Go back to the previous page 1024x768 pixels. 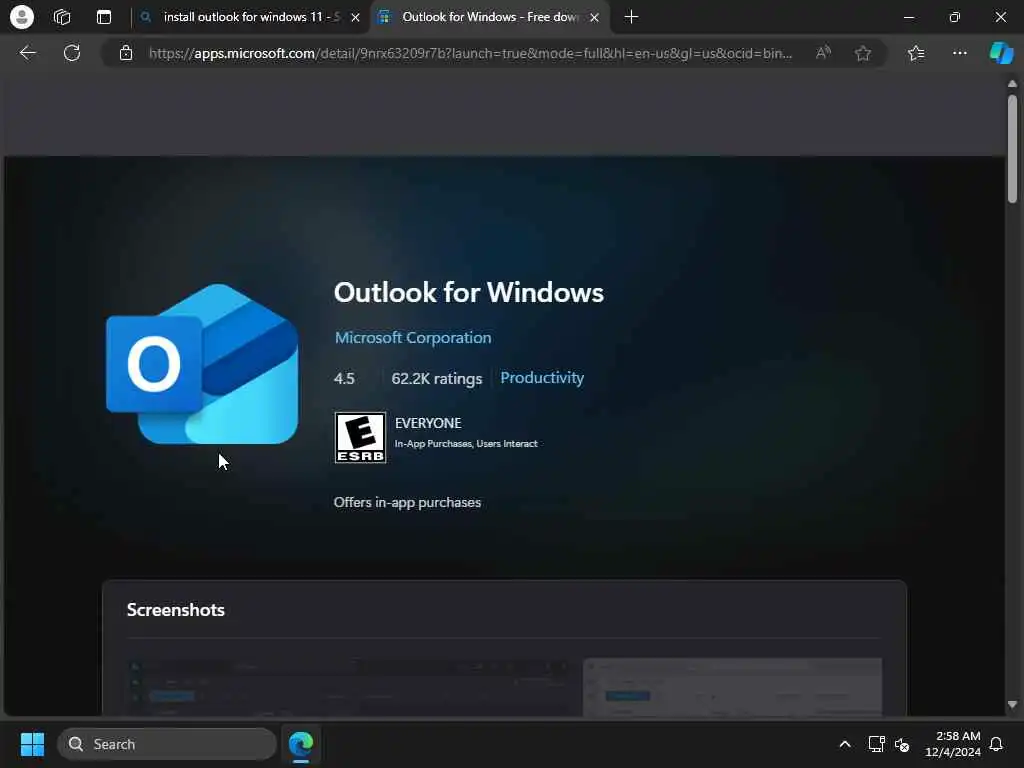pyautogui.click(x=27, y=53)
